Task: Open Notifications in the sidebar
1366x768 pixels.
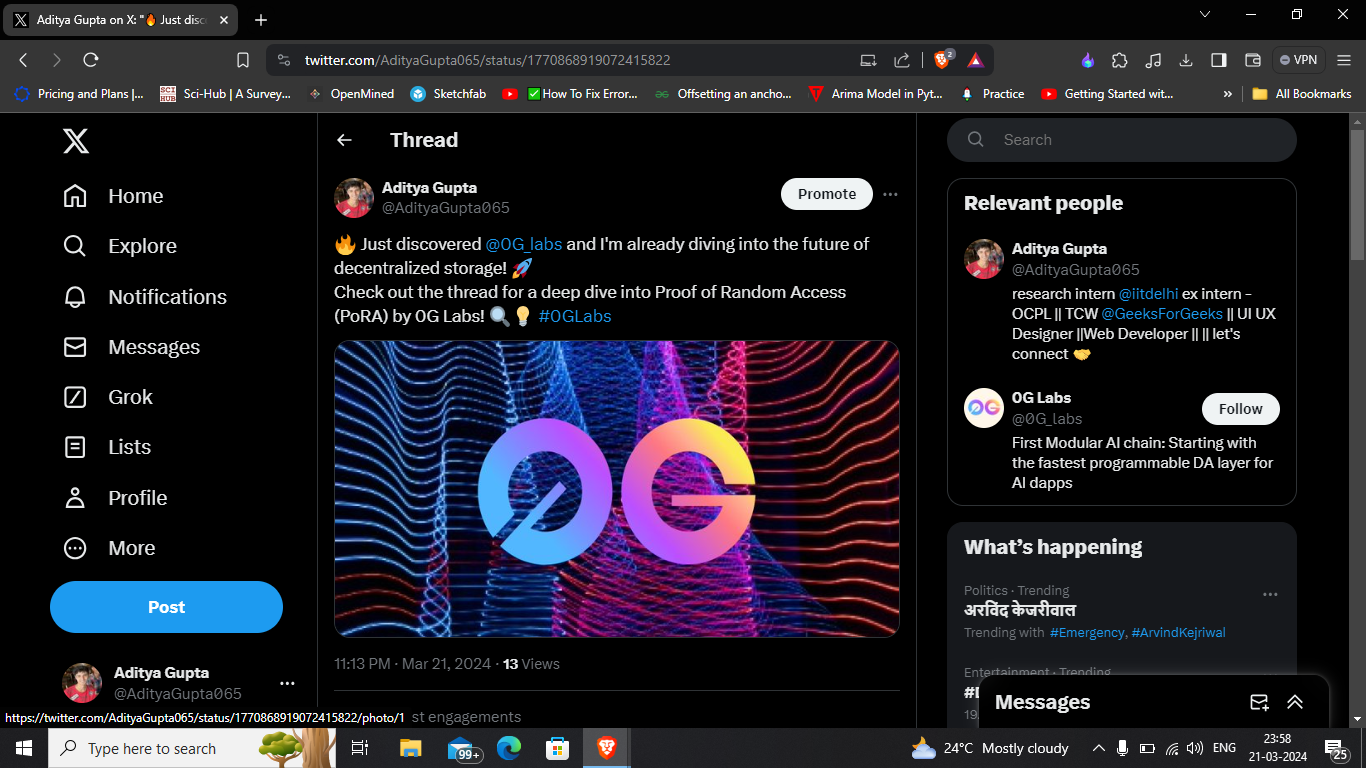Action: [144, 297]
